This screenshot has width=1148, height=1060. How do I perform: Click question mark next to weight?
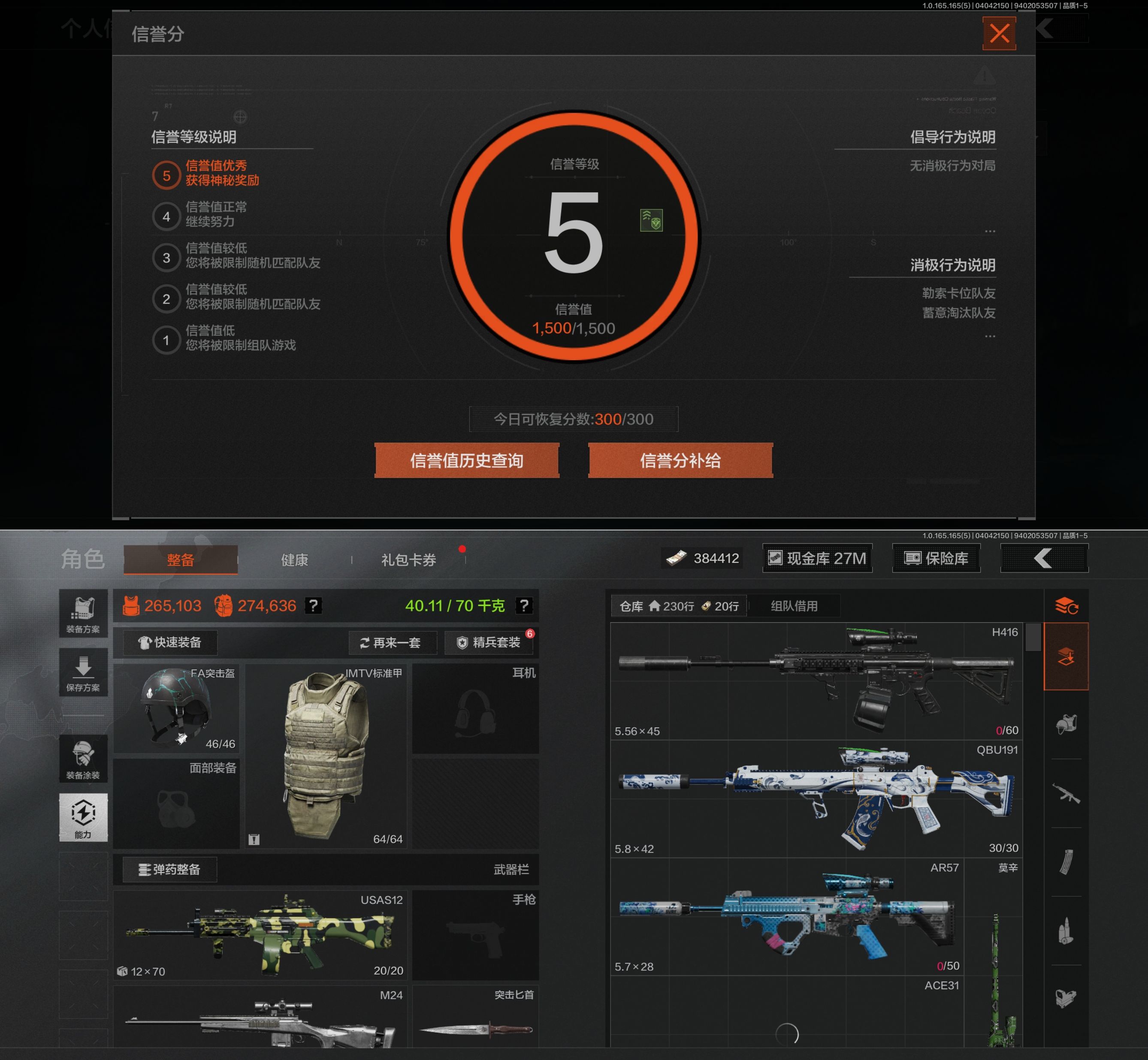click(524, 606)
